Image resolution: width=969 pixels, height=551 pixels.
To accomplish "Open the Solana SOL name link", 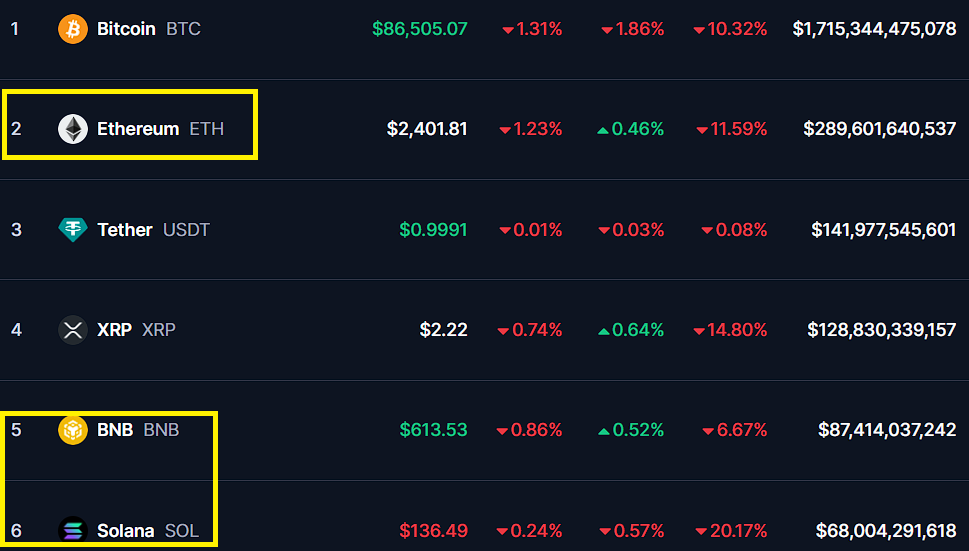I will [x=148, y=531].
